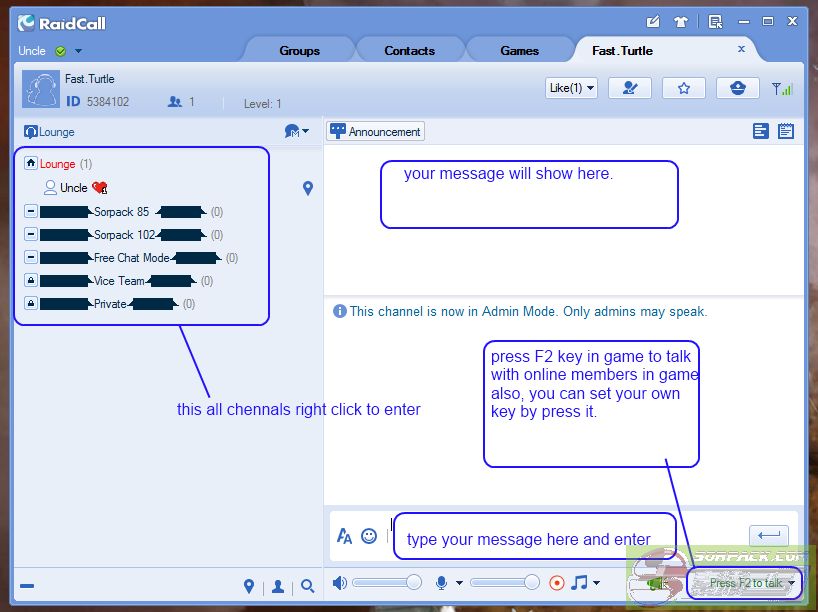Open channel search magnifier icon
818x612 pixels.
[x=308, y=586]
